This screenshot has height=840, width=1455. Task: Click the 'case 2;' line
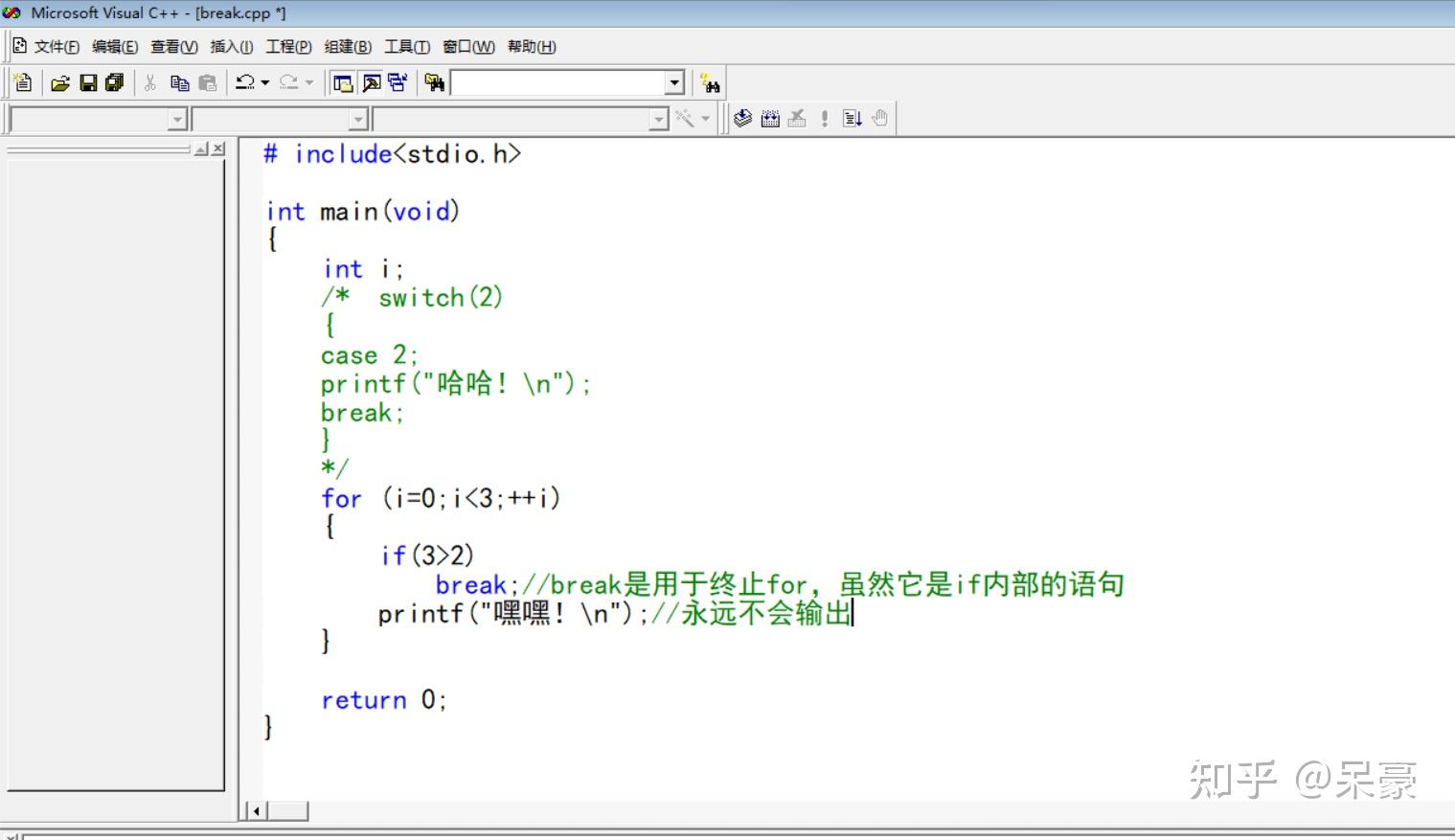point(370,355)
